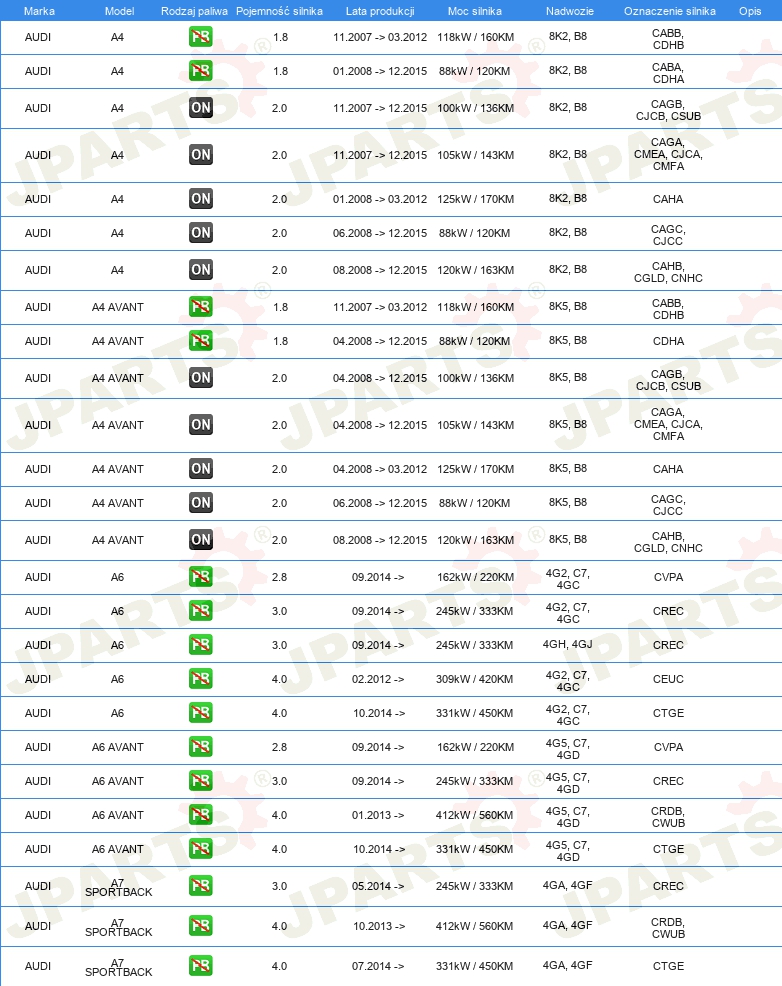Select the petrol icon in the A6 AVANT 331kW / 450KM row
This screenshot has height=986, width=782.
201,849
